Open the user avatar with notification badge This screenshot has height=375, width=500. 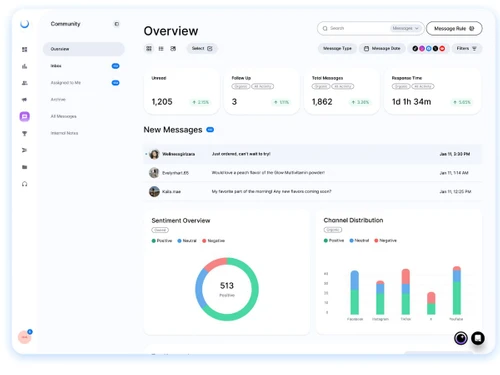click(x=25, y=337)
